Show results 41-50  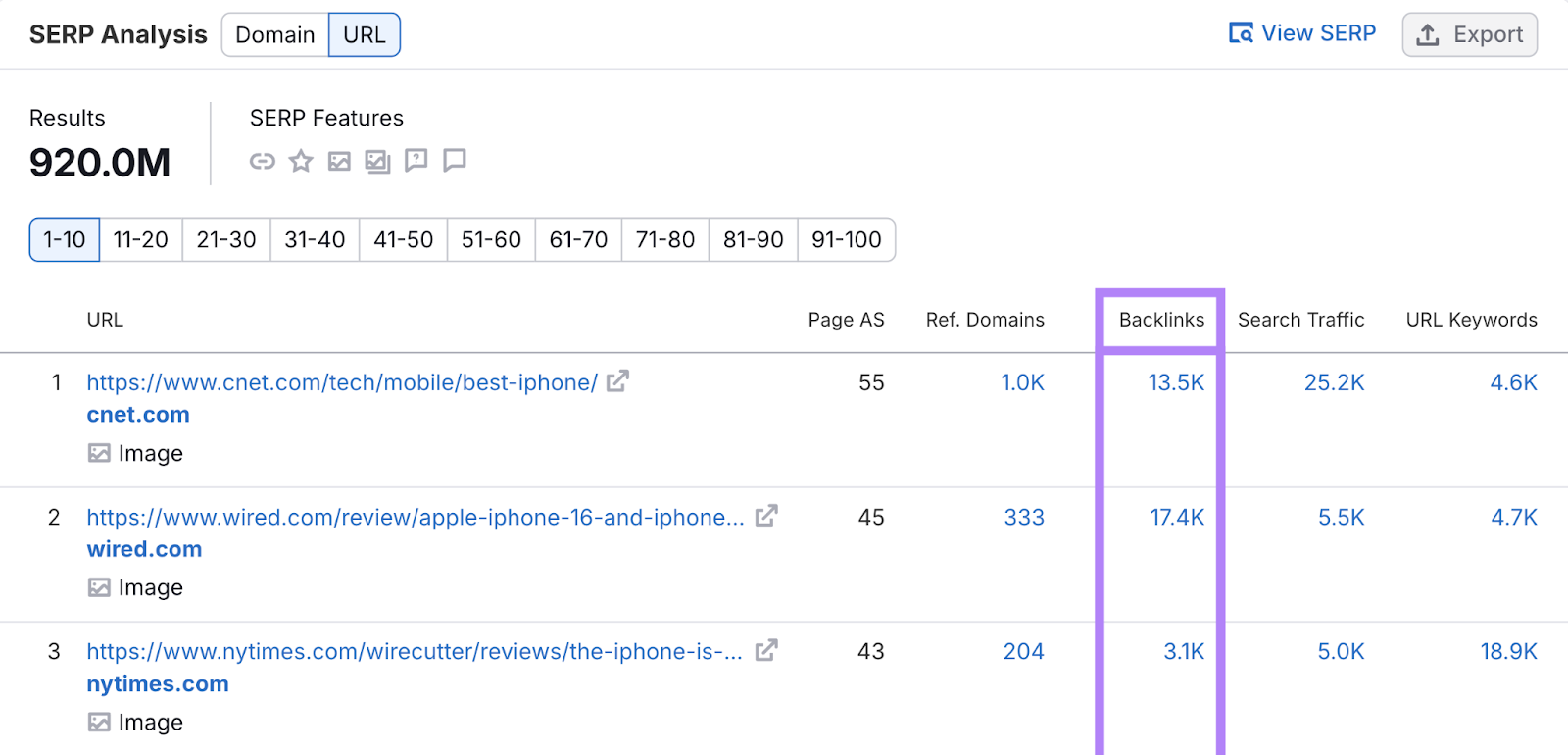tap(404, 239)
